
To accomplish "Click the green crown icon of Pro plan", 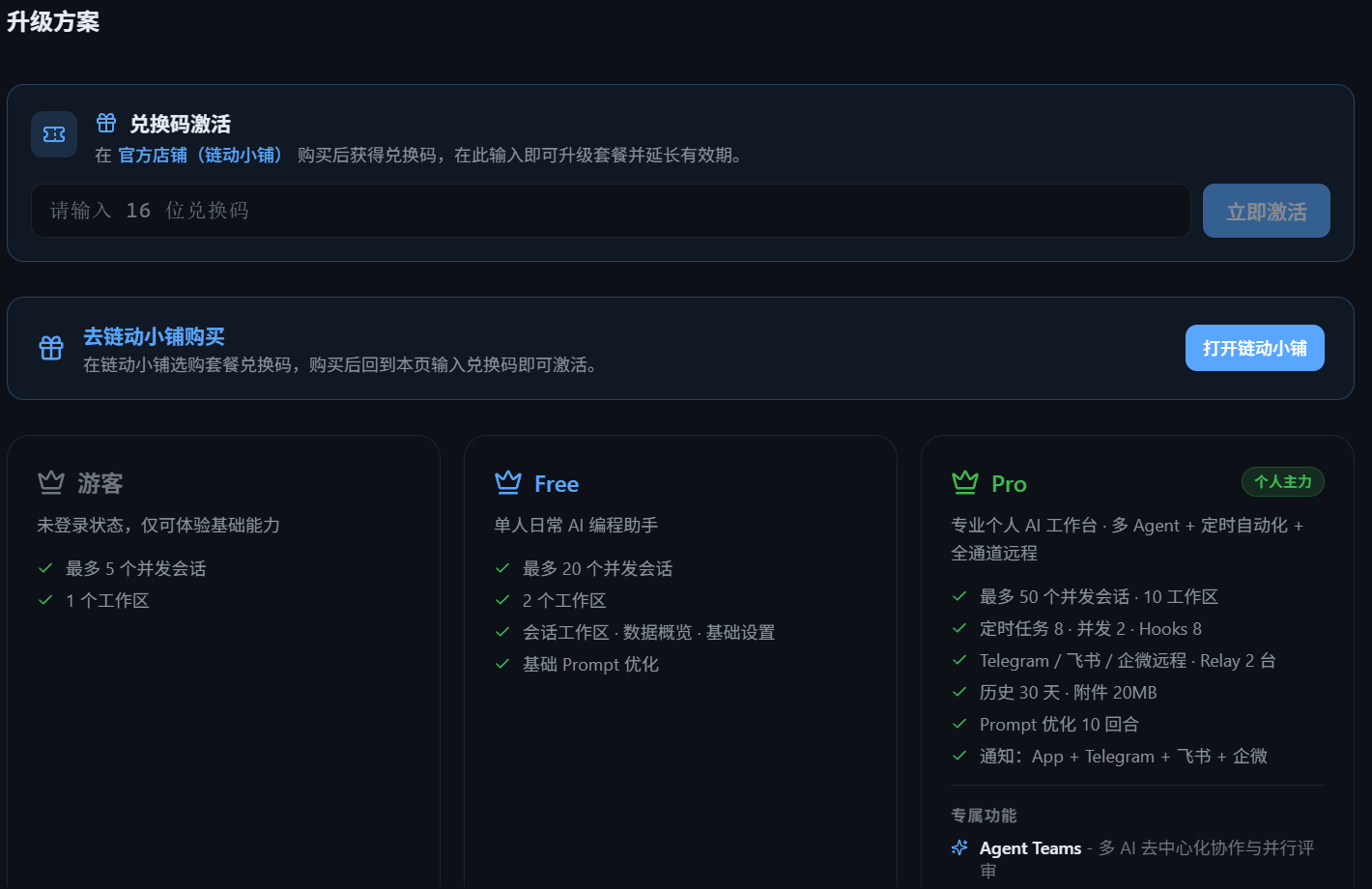I will click(x=965, y=481).
